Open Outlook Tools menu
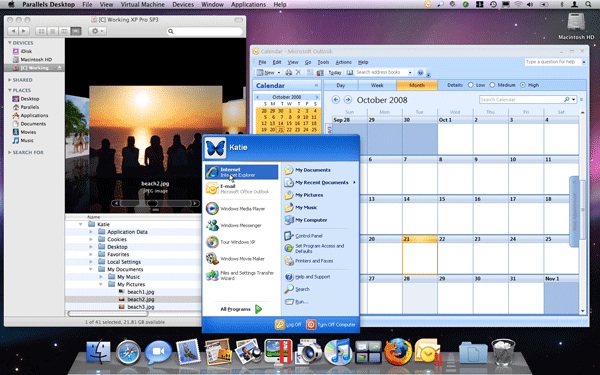This screenshot has height=375, width=600. pyautogui.click(x=323, y=62)
